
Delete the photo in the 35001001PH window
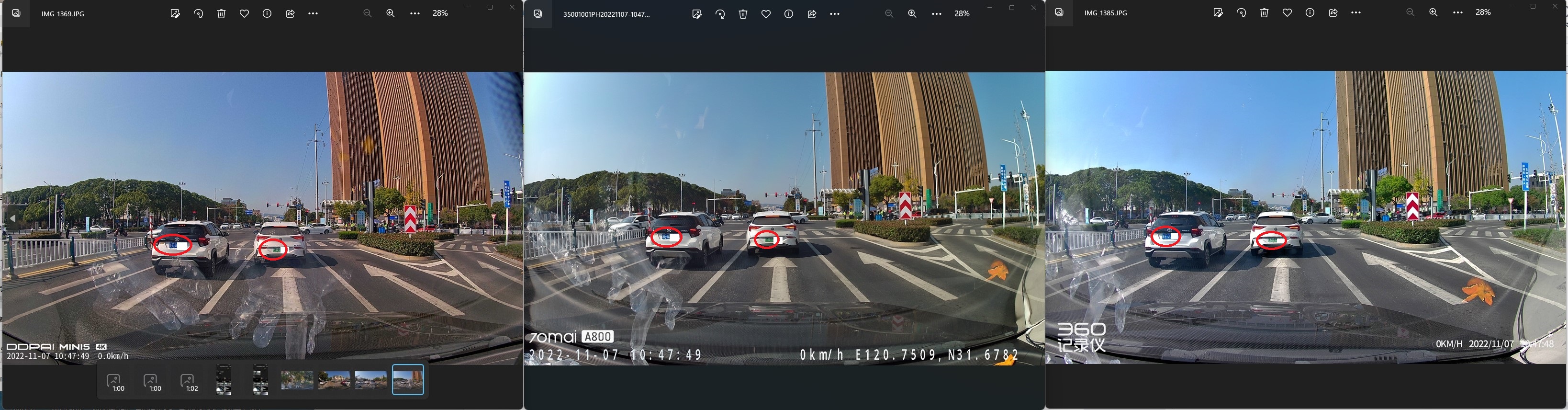(x=743, y=13)
